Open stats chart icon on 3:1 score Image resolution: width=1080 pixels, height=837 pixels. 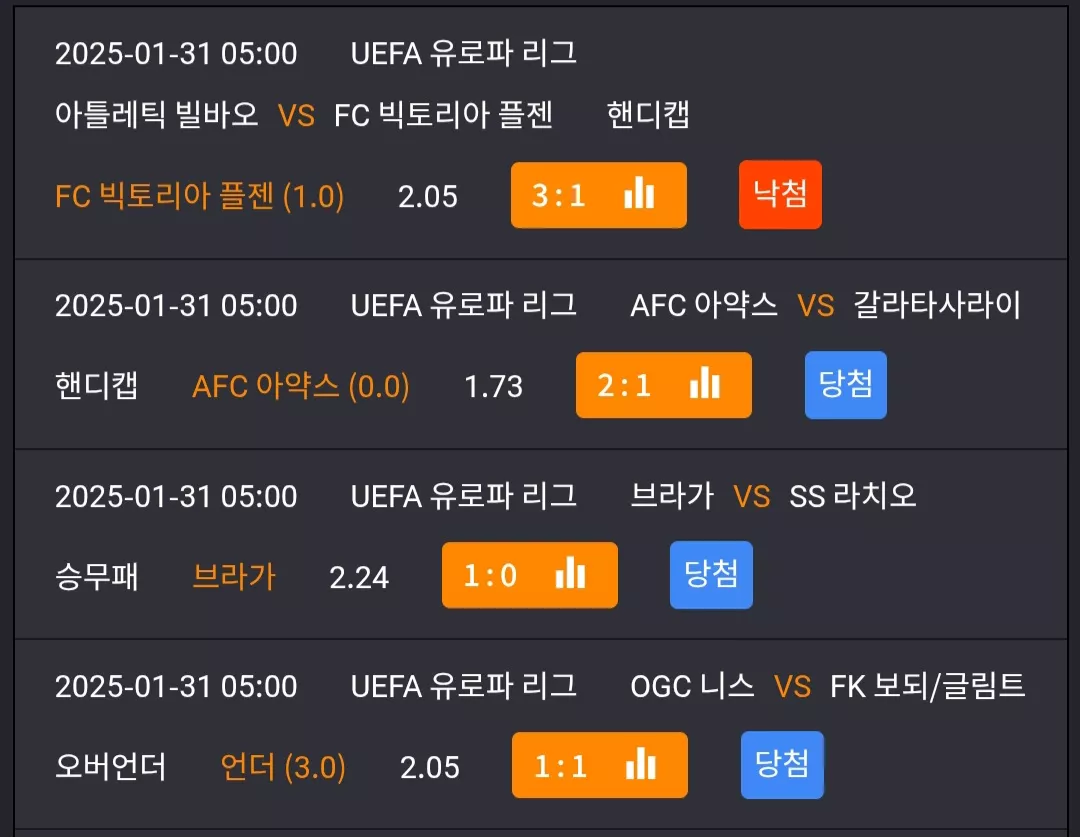(x=639, y=192)
